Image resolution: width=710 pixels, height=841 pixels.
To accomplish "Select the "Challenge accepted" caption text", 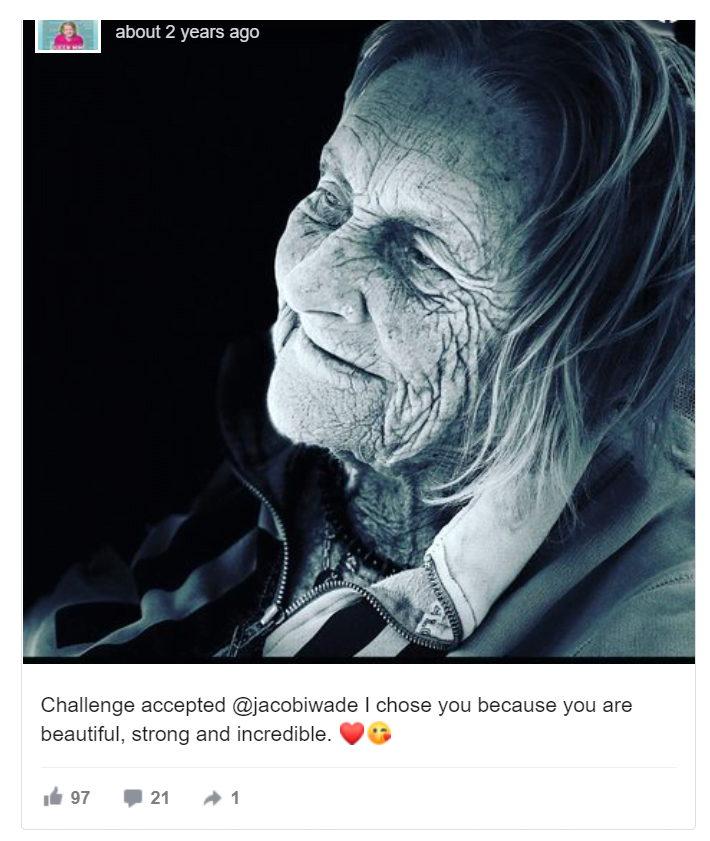I will pos(133,705).
